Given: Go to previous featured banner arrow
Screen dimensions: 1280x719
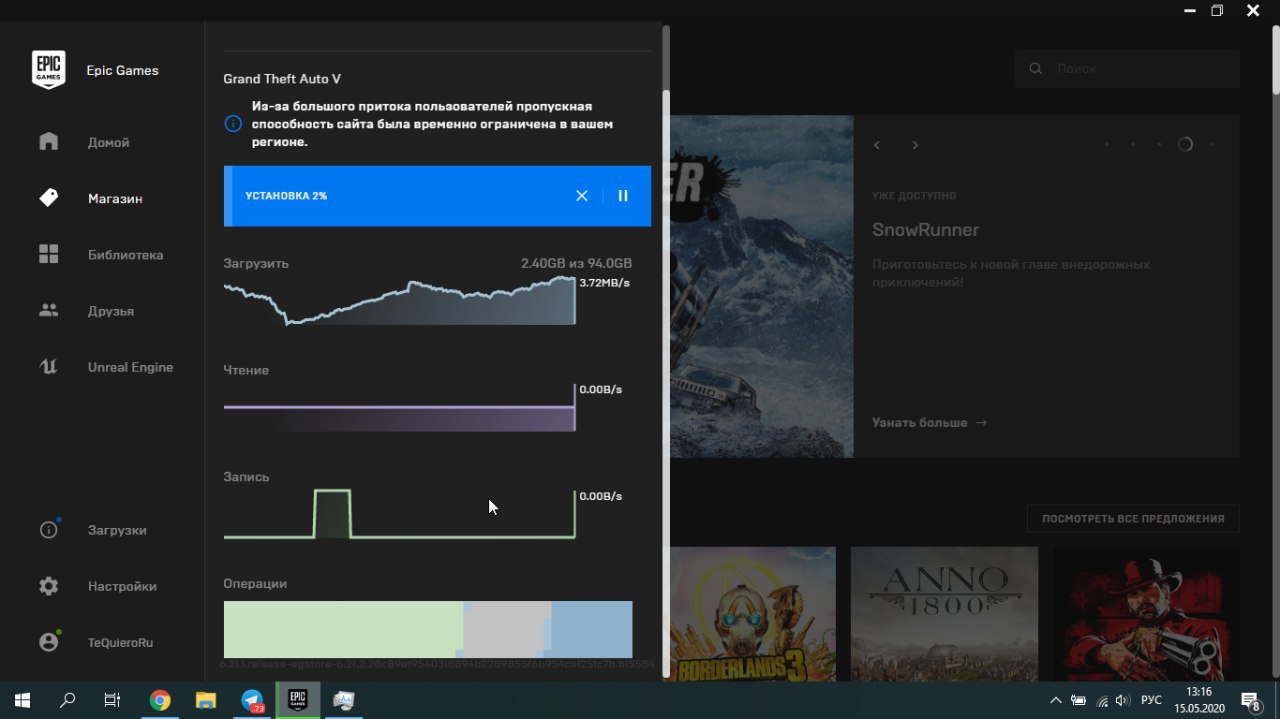Looking at the screenshot, I should click(x=877, y=145).
